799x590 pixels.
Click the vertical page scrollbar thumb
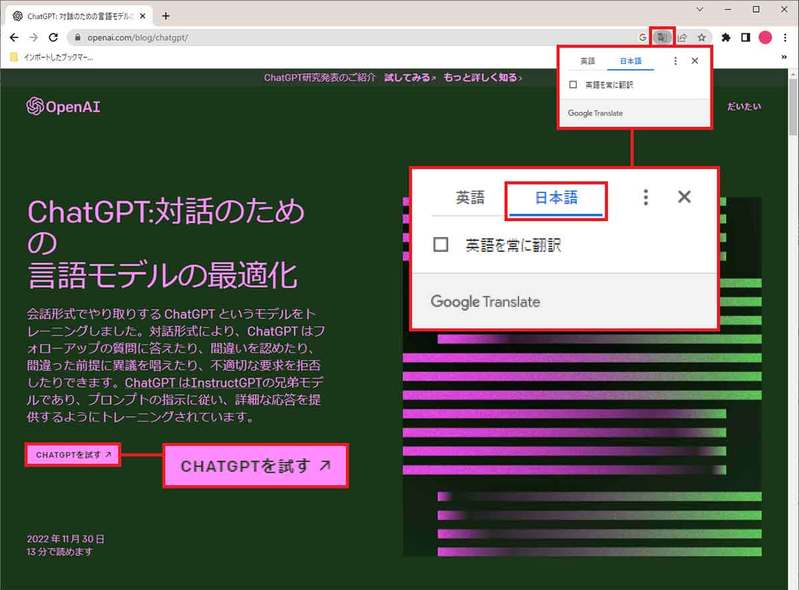coord(793,107)
